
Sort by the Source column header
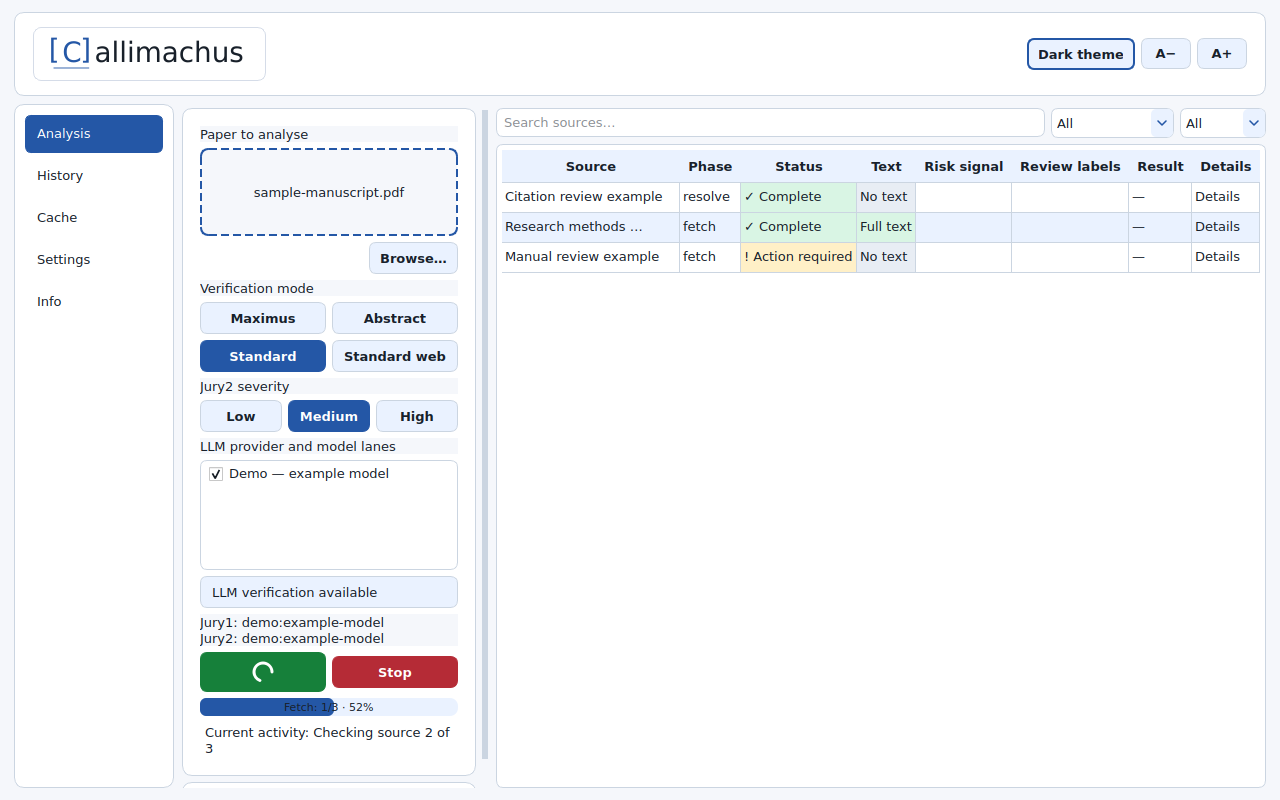click(591, 167)
